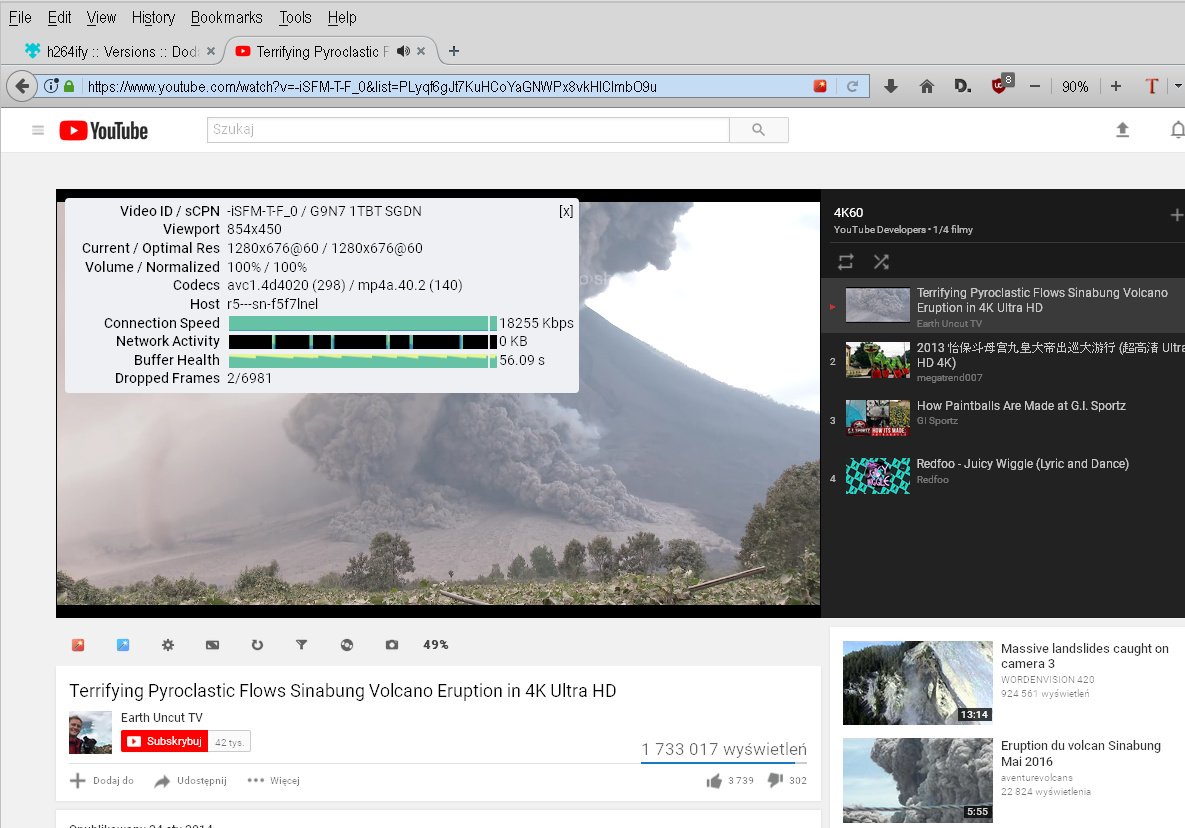
Task: Open the Massive landslides video thumbnail
Action: coord(917,683)
